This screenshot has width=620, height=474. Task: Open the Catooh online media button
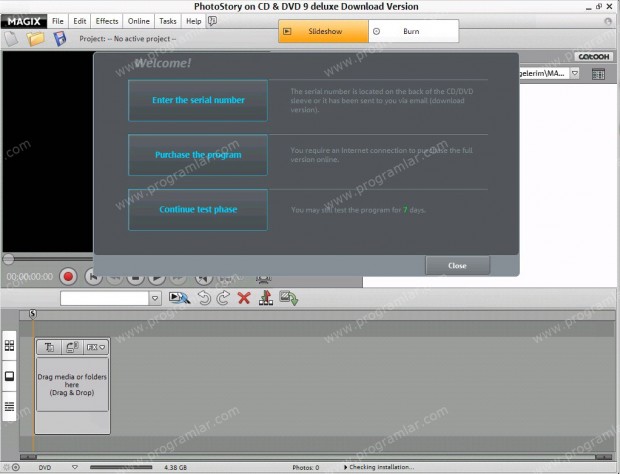(594, 57)
